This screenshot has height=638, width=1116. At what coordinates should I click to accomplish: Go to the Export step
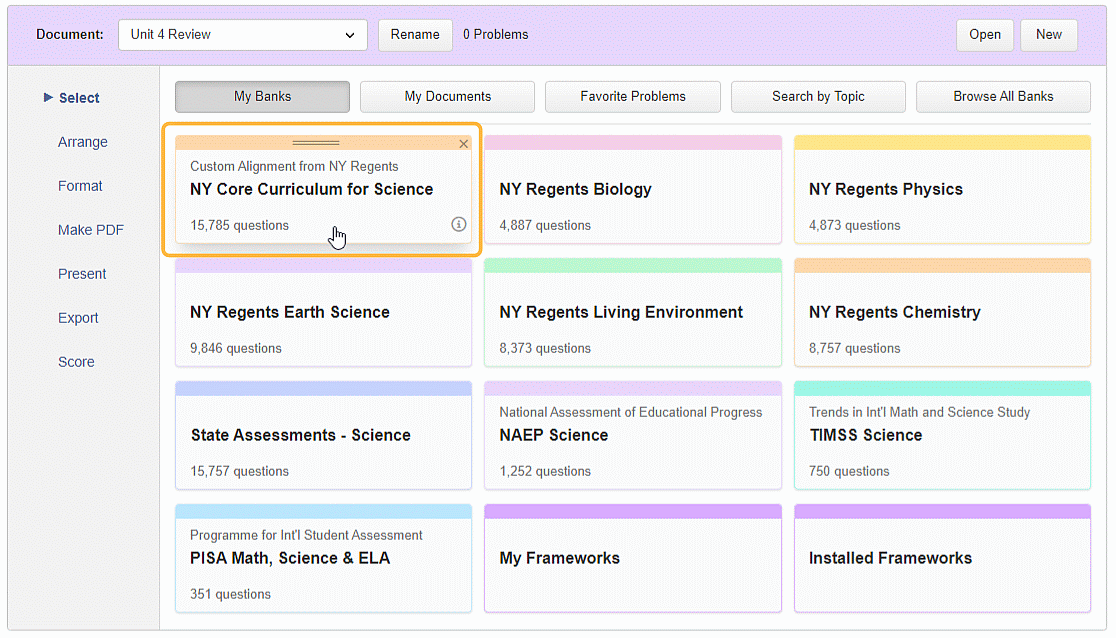tap(78, 318)
